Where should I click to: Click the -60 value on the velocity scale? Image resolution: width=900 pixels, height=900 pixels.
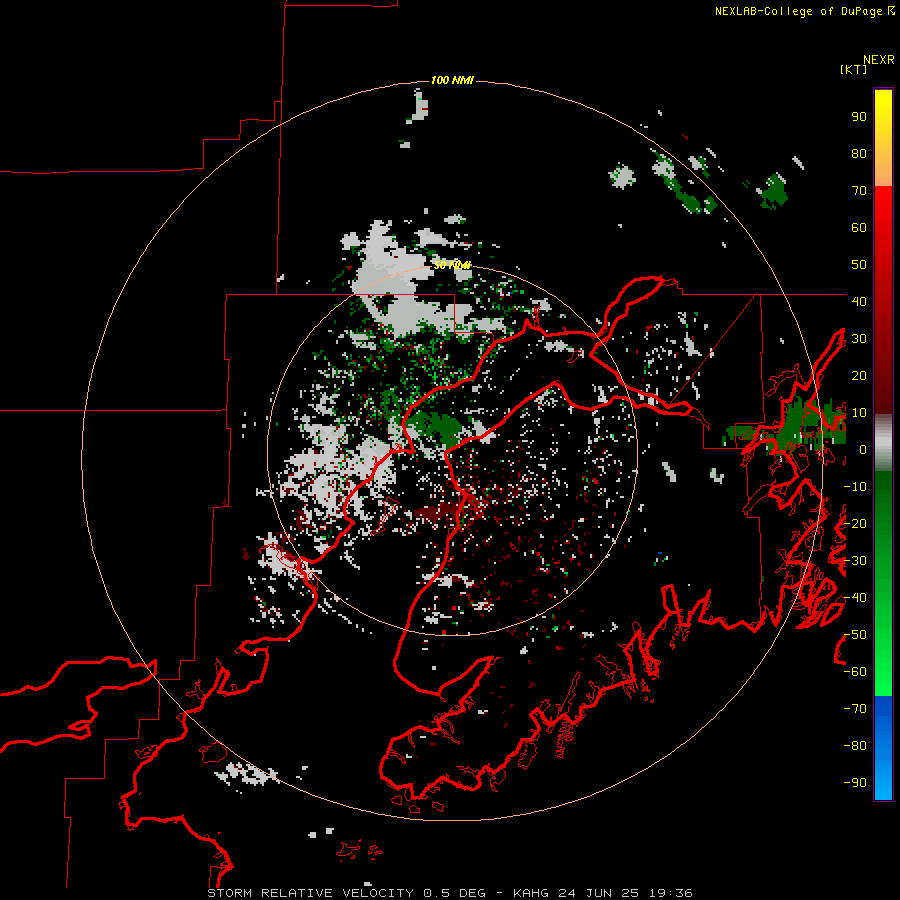click(x=855, y=672)
